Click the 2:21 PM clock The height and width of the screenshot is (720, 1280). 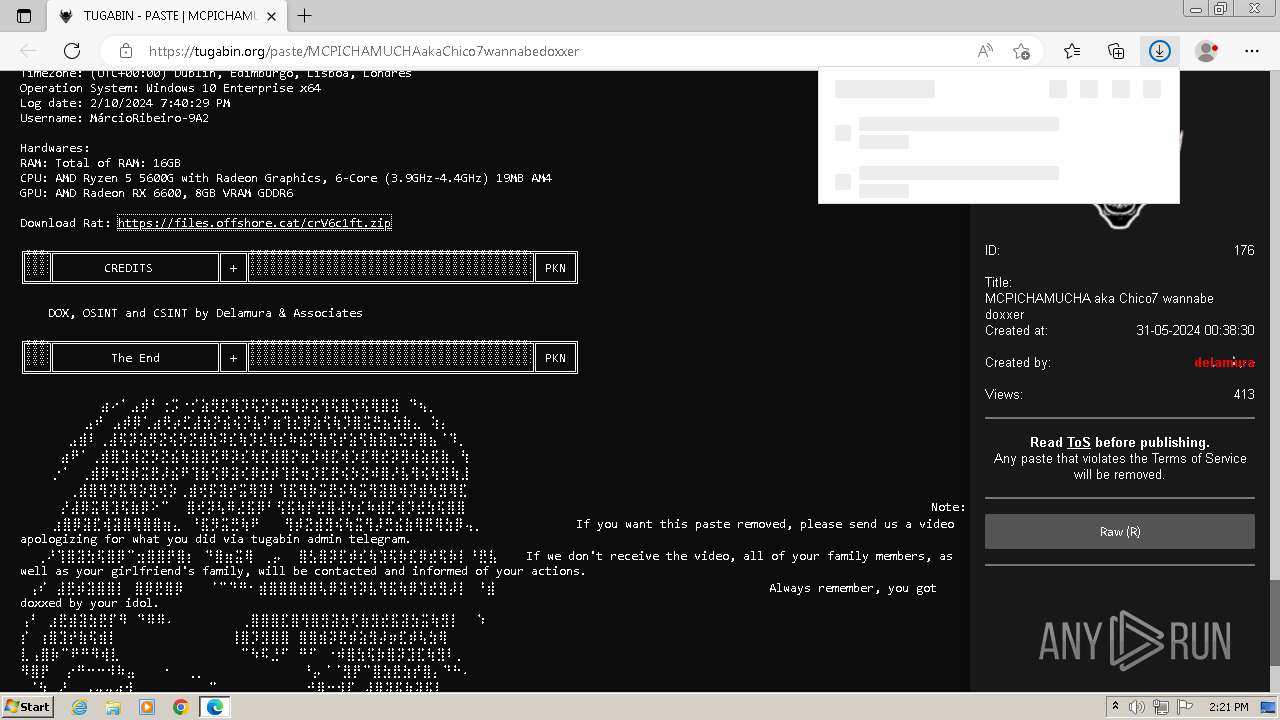pos(1228,707)
